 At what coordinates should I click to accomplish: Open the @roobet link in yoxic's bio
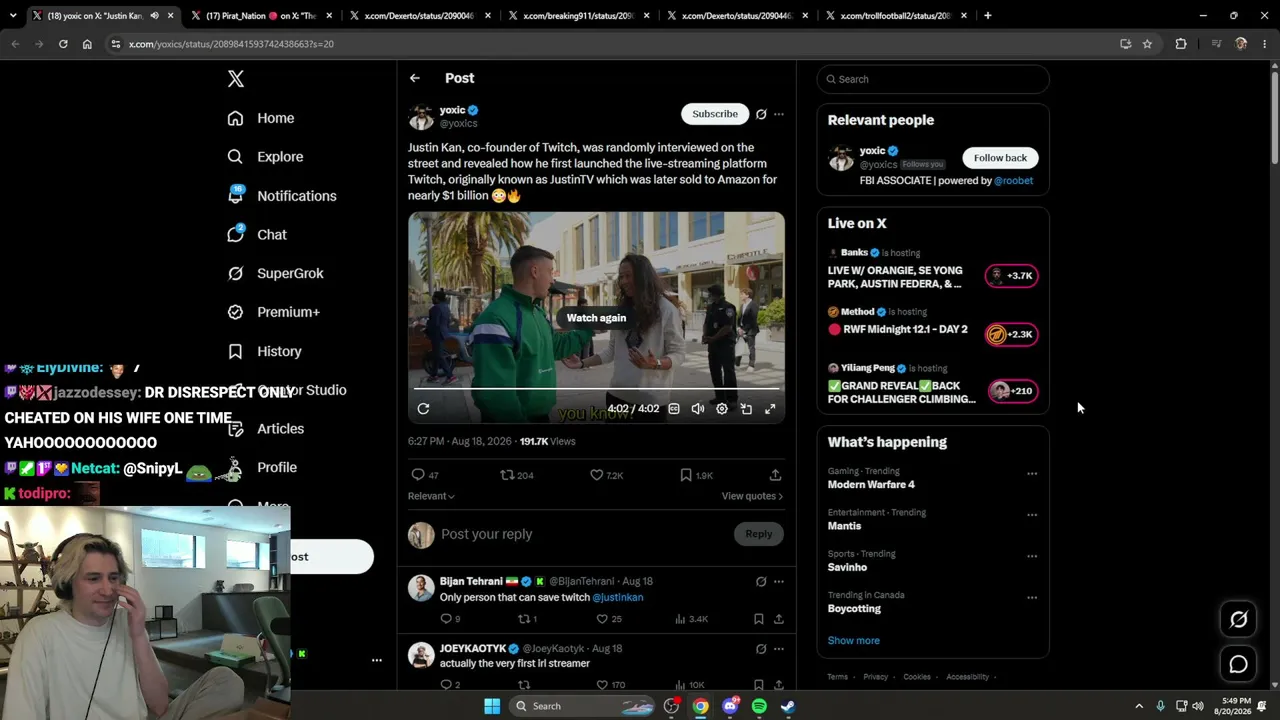tap(1013, 181)
